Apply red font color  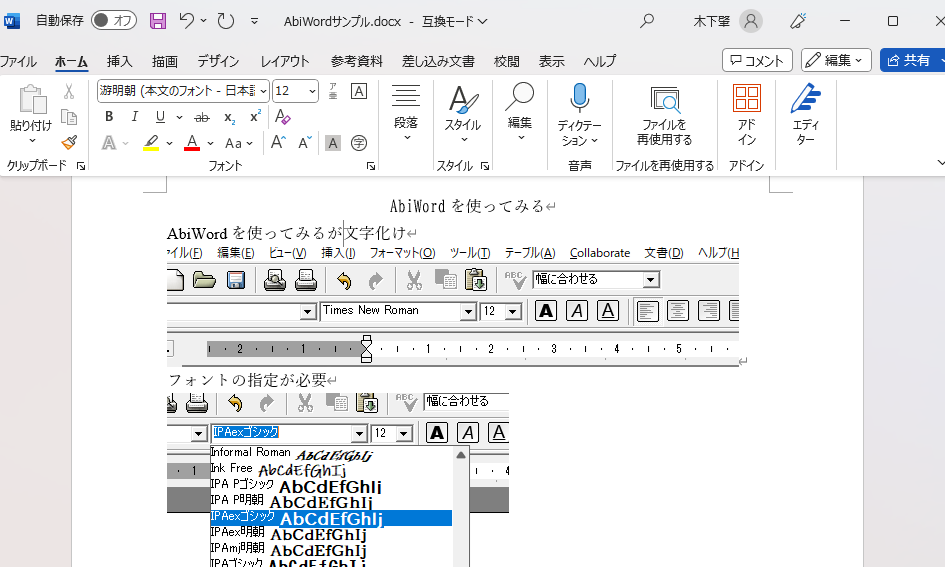coord(192,143)
